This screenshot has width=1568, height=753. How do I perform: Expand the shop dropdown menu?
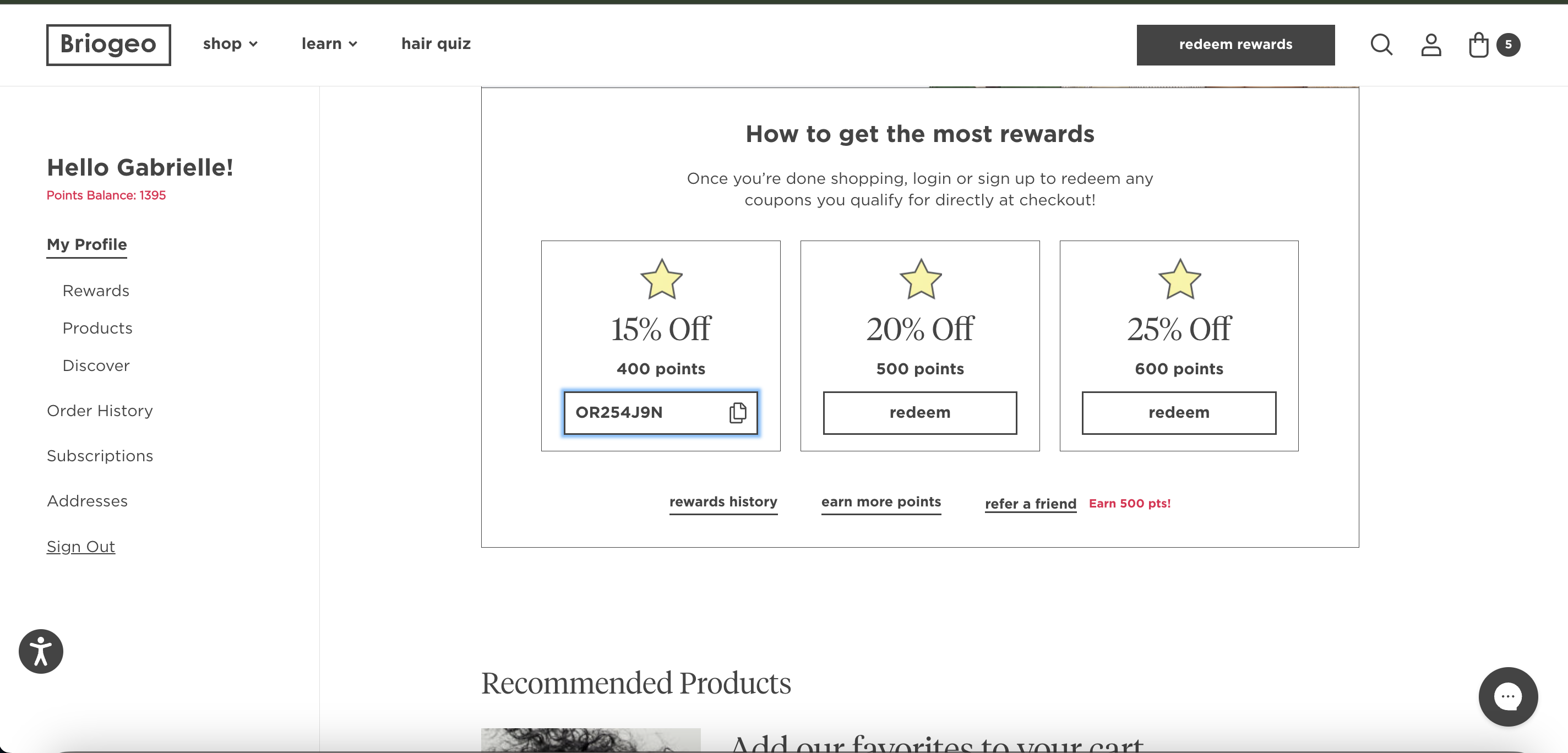(x=230, y=44)
